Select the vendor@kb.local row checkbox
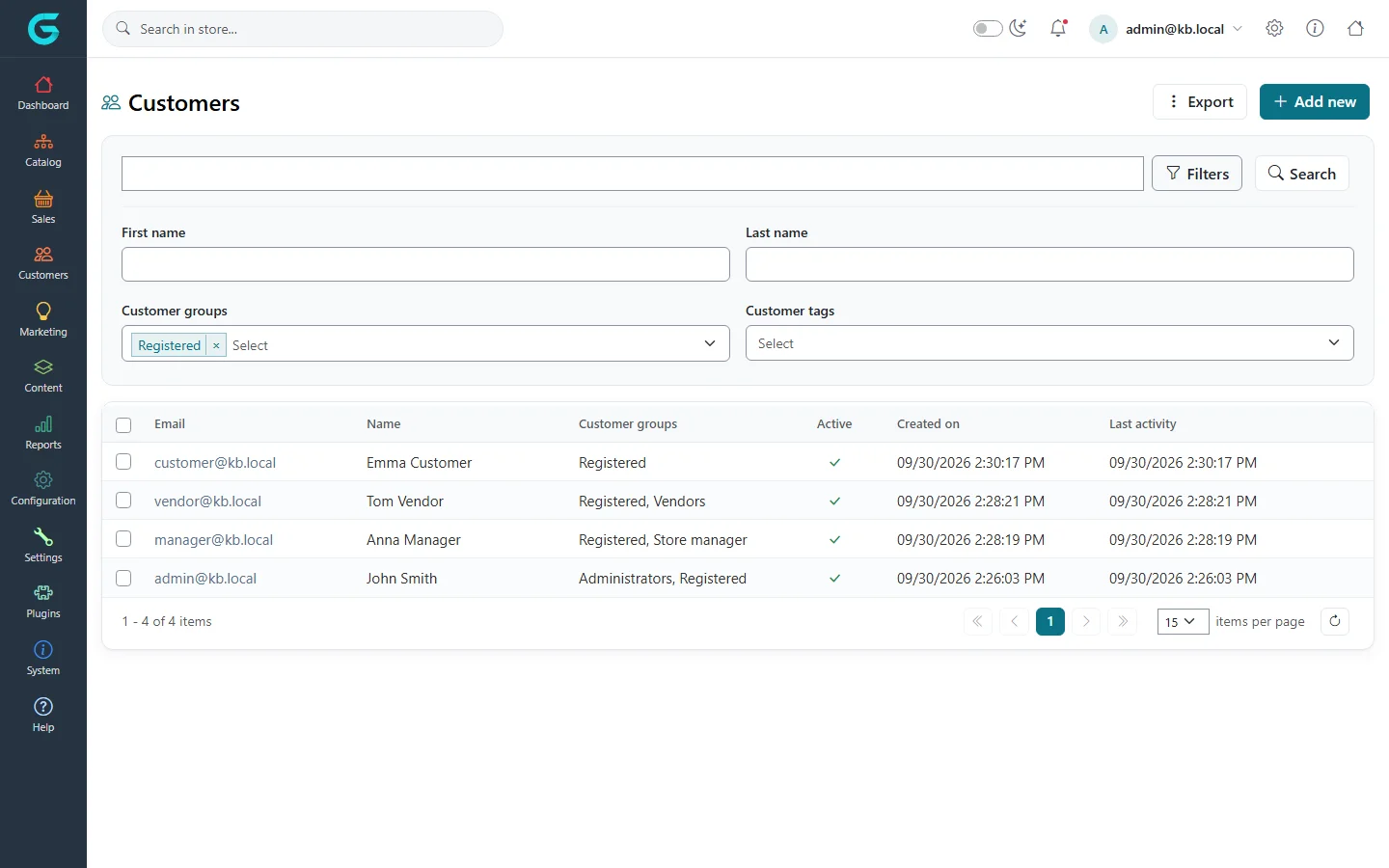 [x=123, y=501]
